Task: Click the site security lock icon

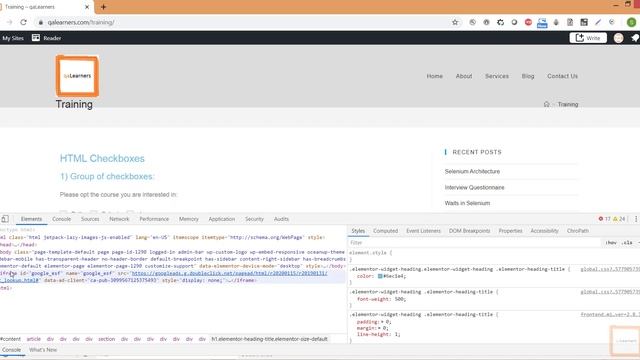Action: click(40, 22)
